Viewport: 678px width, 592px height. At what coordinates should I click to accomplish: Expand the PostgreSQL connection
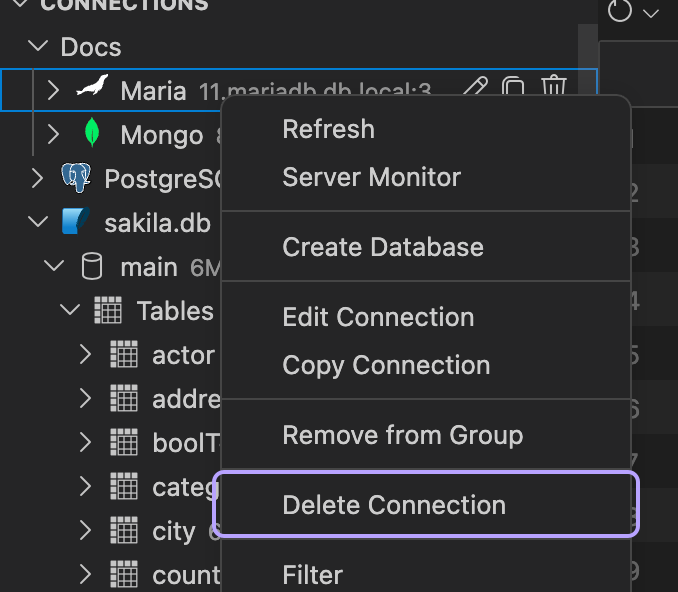(x=38, y=178)
